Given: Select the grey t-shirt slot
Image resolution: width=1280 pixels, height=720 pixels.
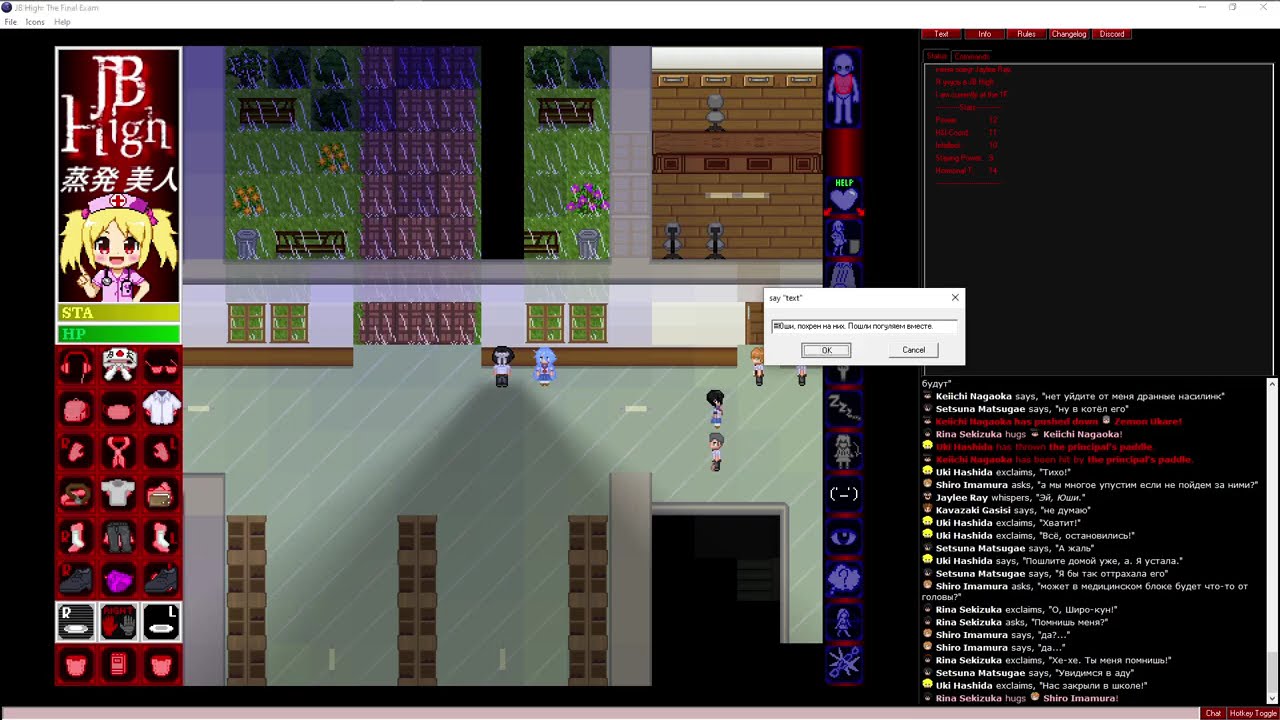Looking at the screenshot, I should [x=119, y=493].
